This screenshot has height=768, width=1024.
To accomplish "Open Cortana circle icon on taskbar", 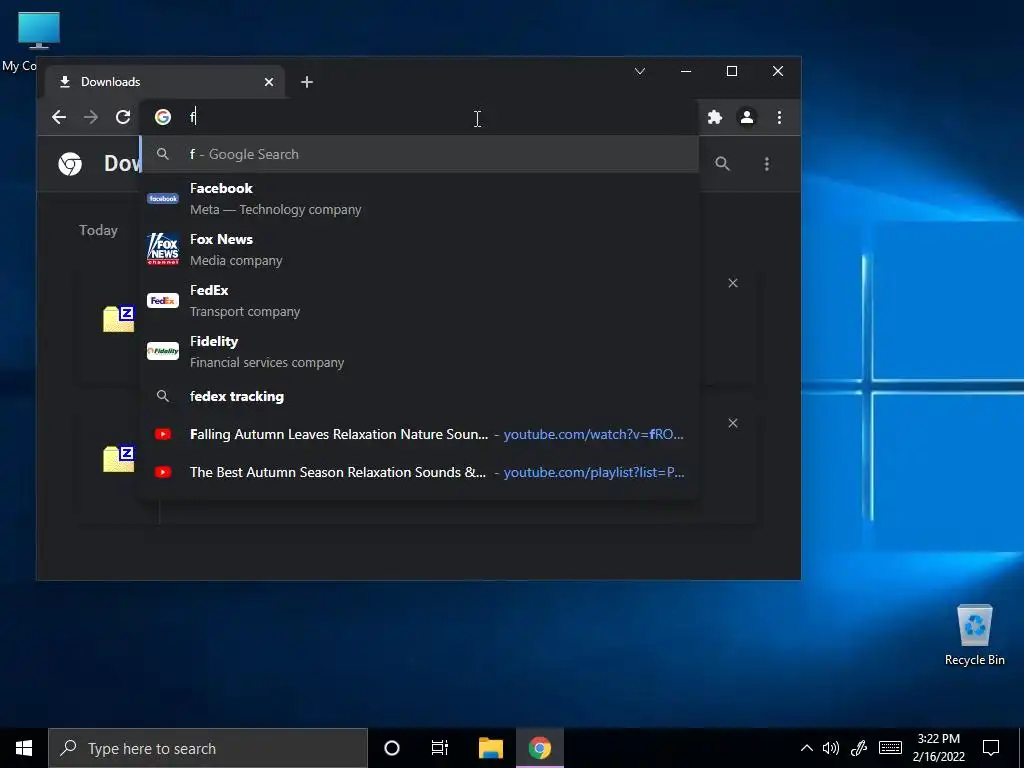I will (x=392, y=748).
